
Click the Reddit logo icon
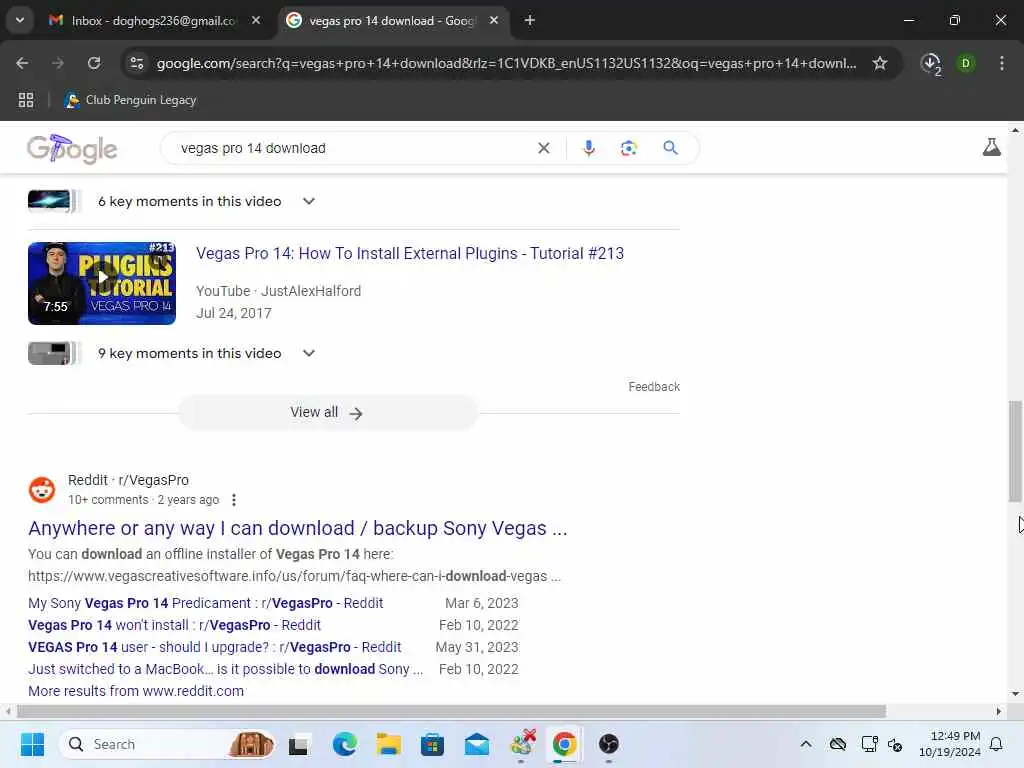pyautogui.click(x=42, y=490)
